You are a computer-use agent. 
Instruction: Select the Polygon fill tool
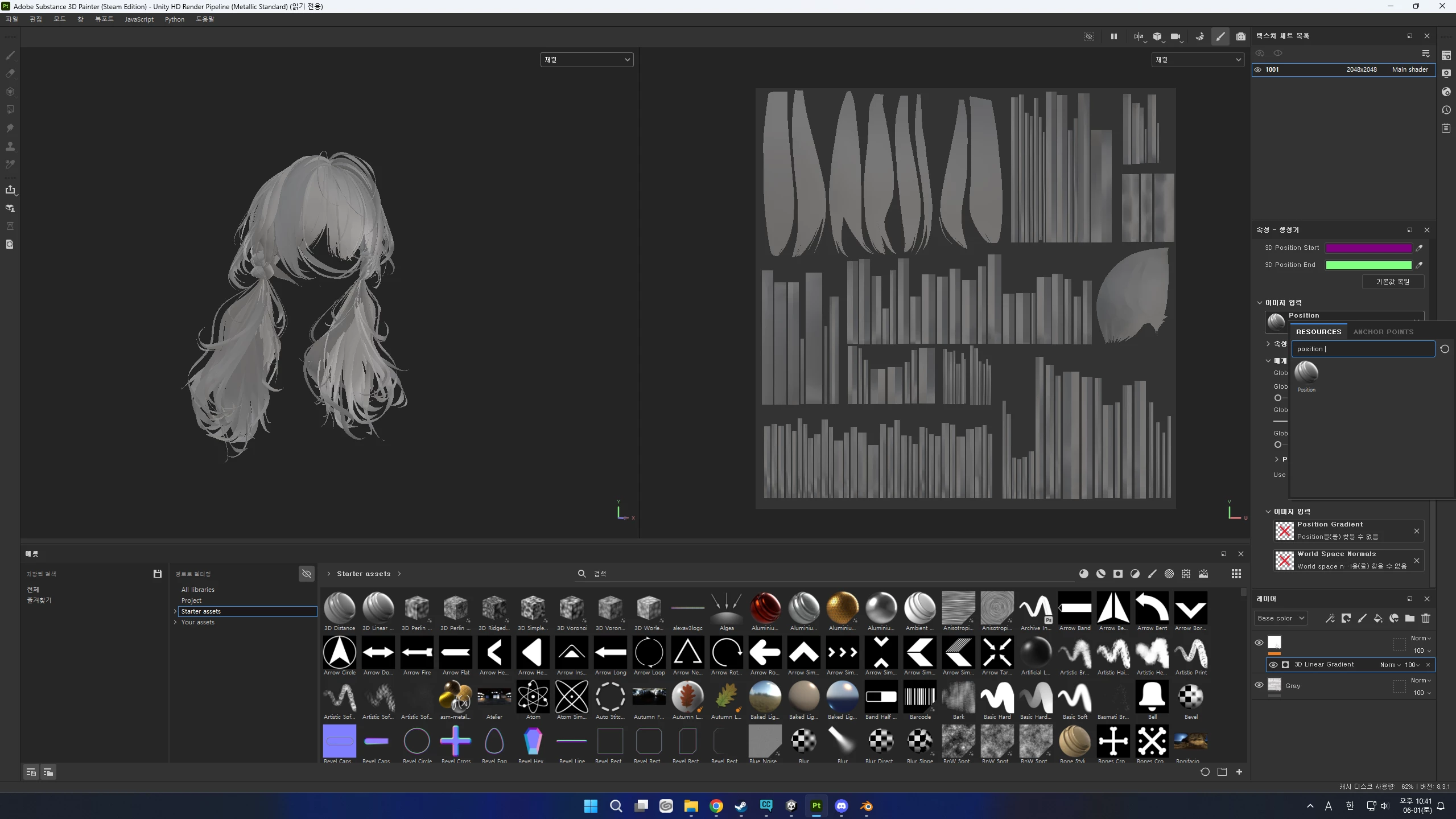(x=10, y=110)
